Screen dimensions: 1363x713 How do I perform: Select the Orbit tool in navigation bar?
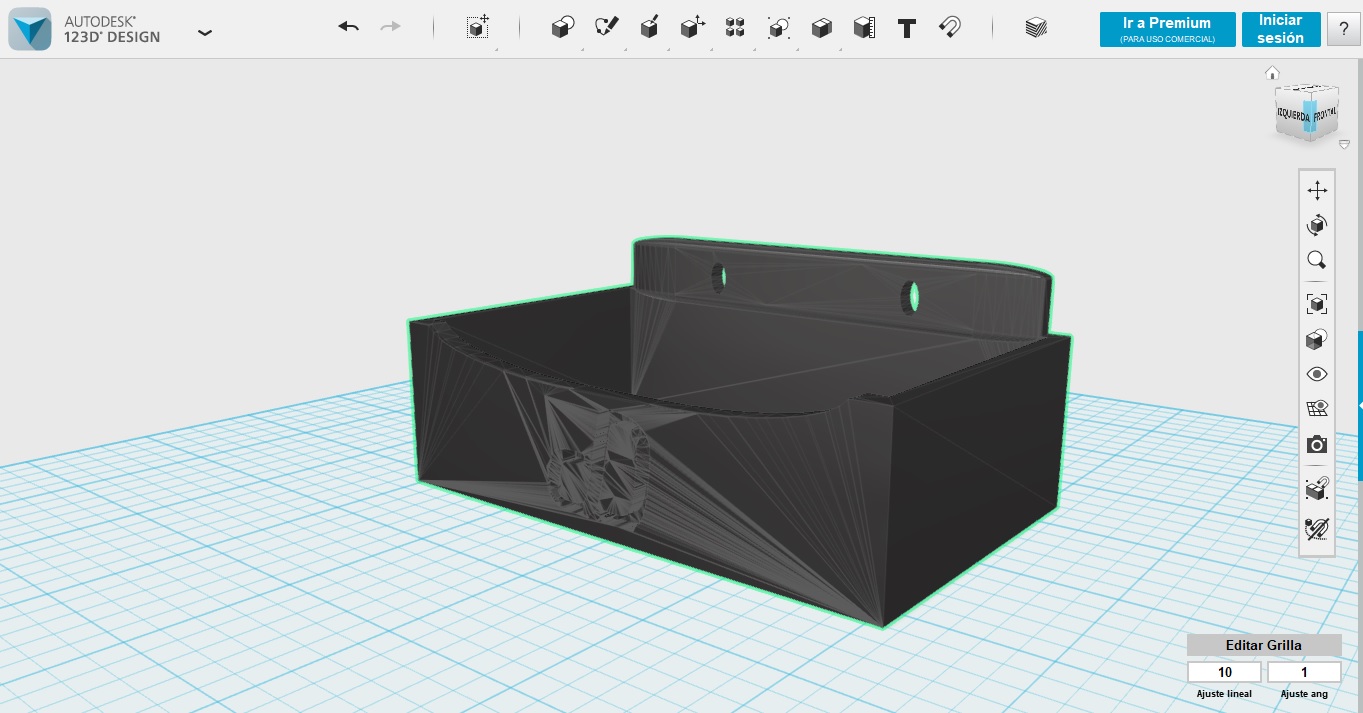(1317, 225)
